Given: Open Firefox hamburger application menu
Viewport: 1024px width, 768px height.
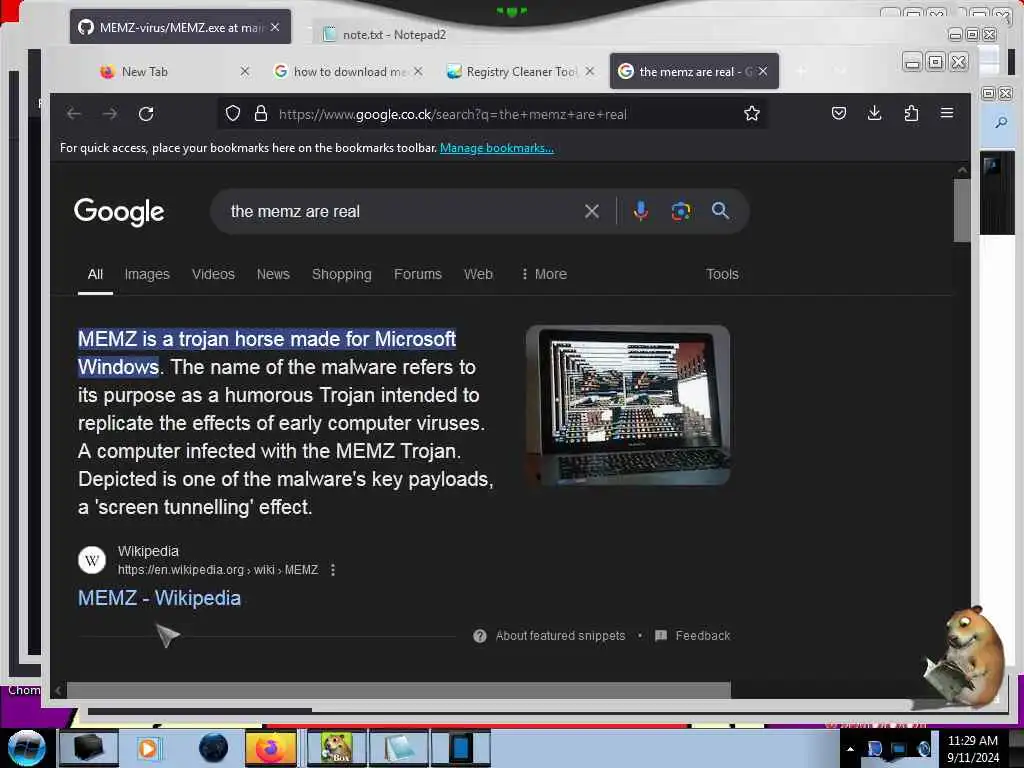Looking at the screenshot, I should point(946,113).
